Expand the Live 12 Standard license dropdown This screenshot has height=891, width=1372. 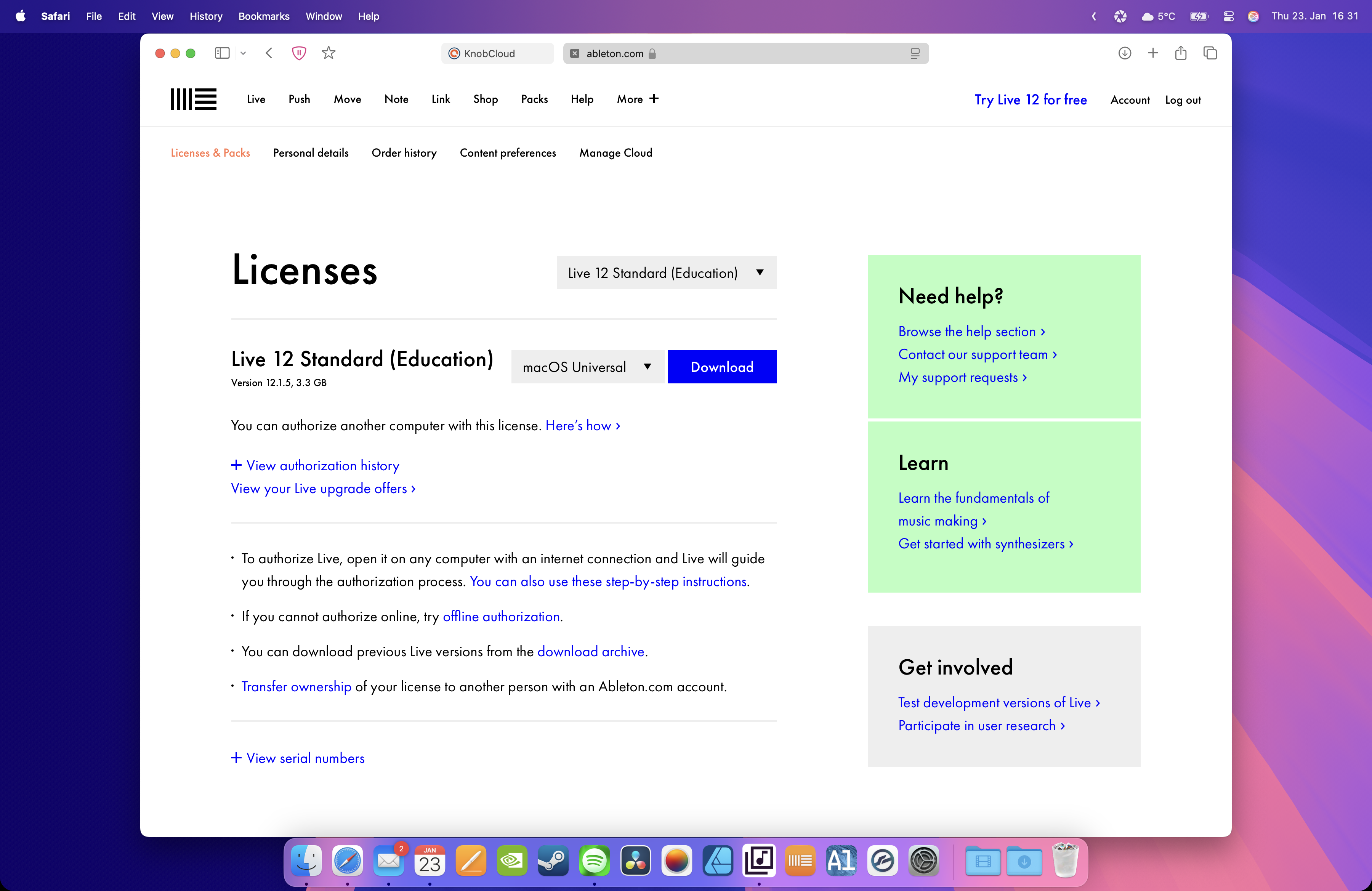click(x=665, y=272)
